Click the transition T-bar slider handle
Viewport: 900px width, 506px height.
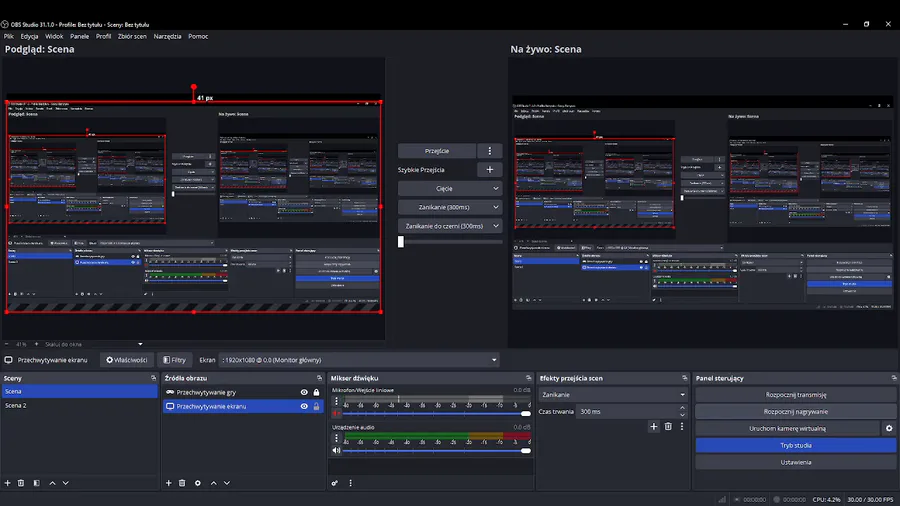(401, 242)
